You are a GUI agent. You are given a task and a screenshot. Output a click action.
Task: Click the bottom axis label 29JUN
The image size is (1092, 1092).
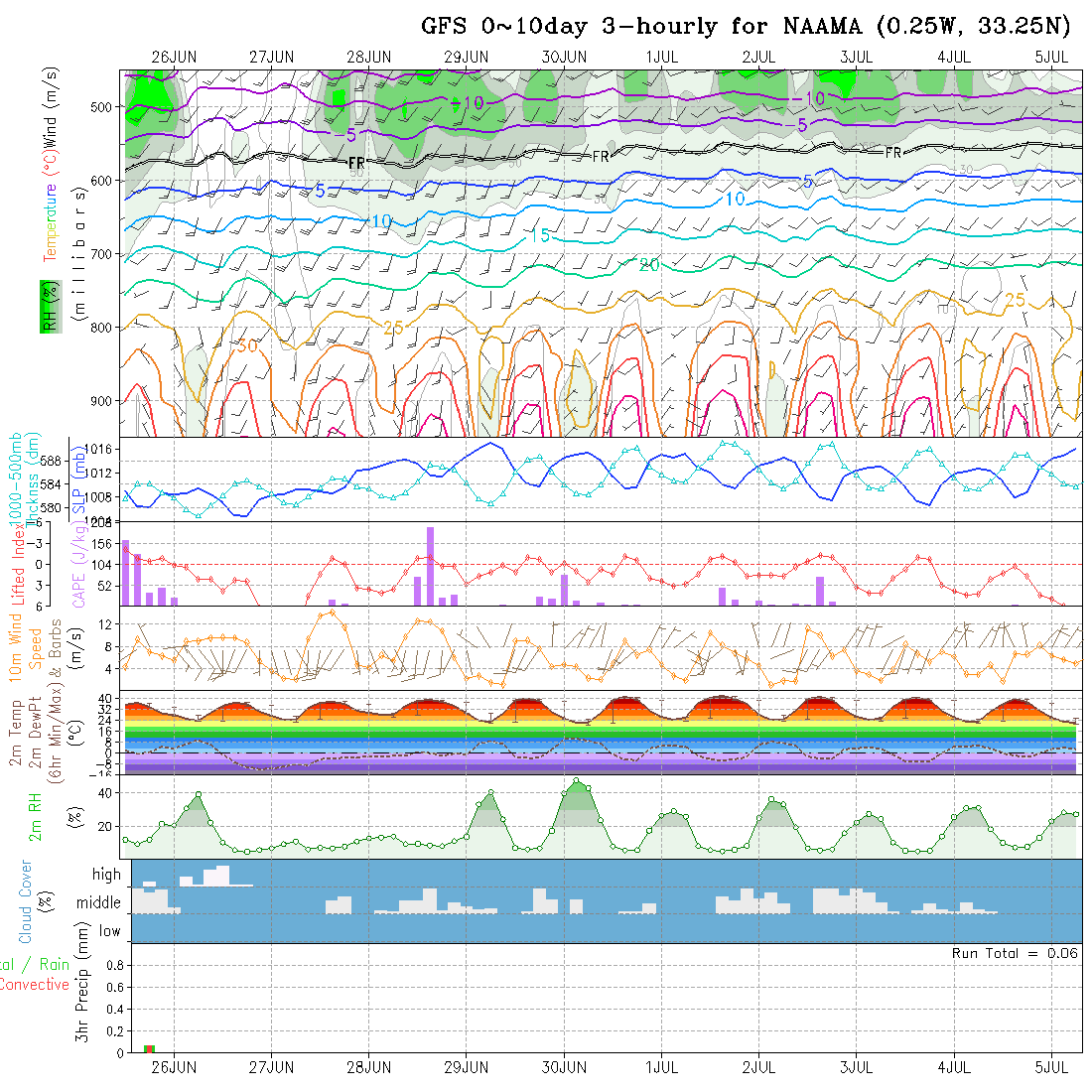coord(466,1067)
